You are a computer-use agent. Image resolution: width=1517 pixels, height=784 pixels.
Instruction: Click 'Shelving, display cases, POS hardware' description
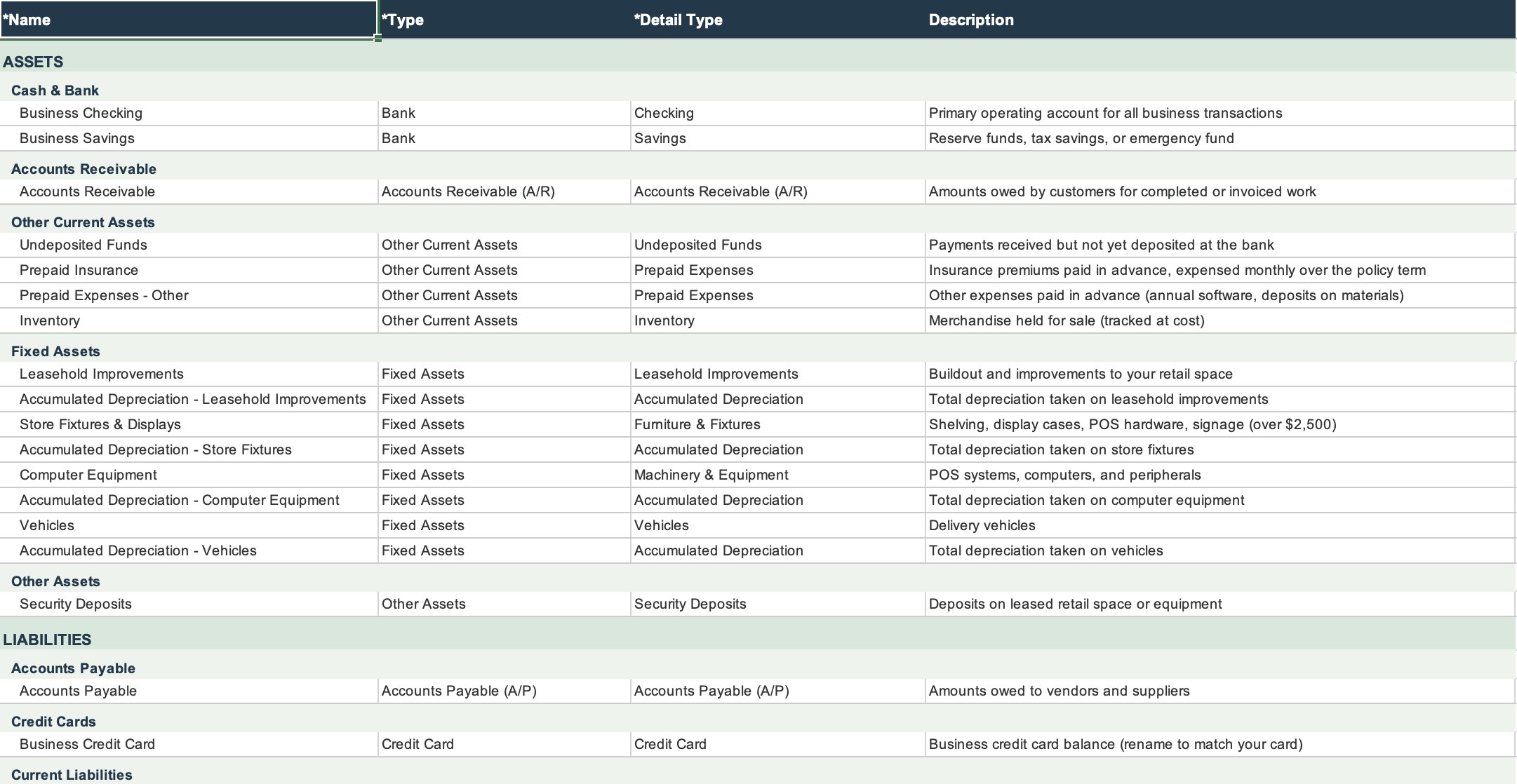[1221, 425]
